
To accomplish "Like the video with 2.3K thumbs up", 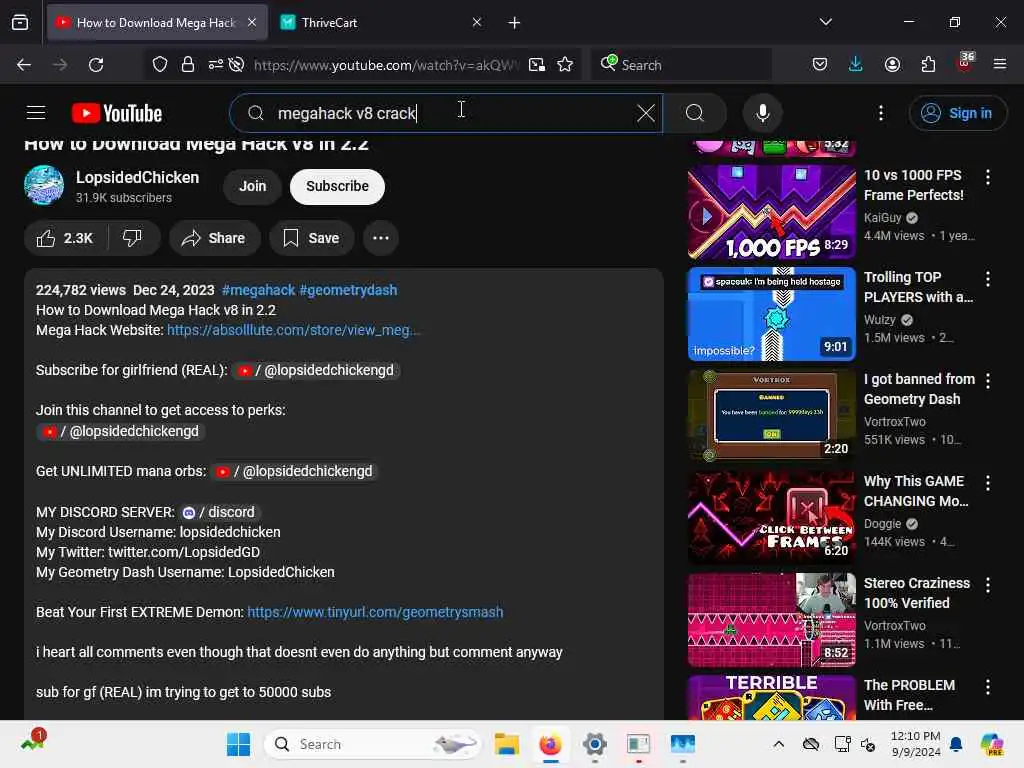I will [65, 238].
